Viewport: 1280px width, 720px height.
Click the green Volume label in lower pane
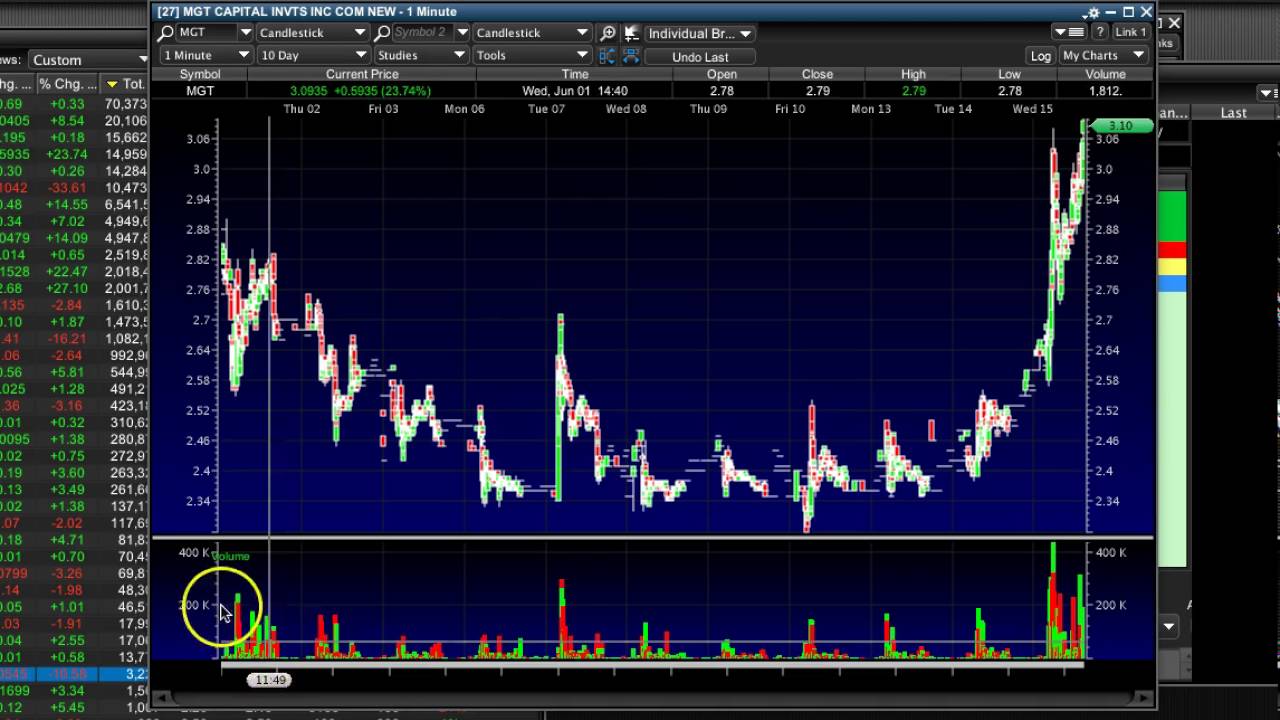(x=230, y=556)
